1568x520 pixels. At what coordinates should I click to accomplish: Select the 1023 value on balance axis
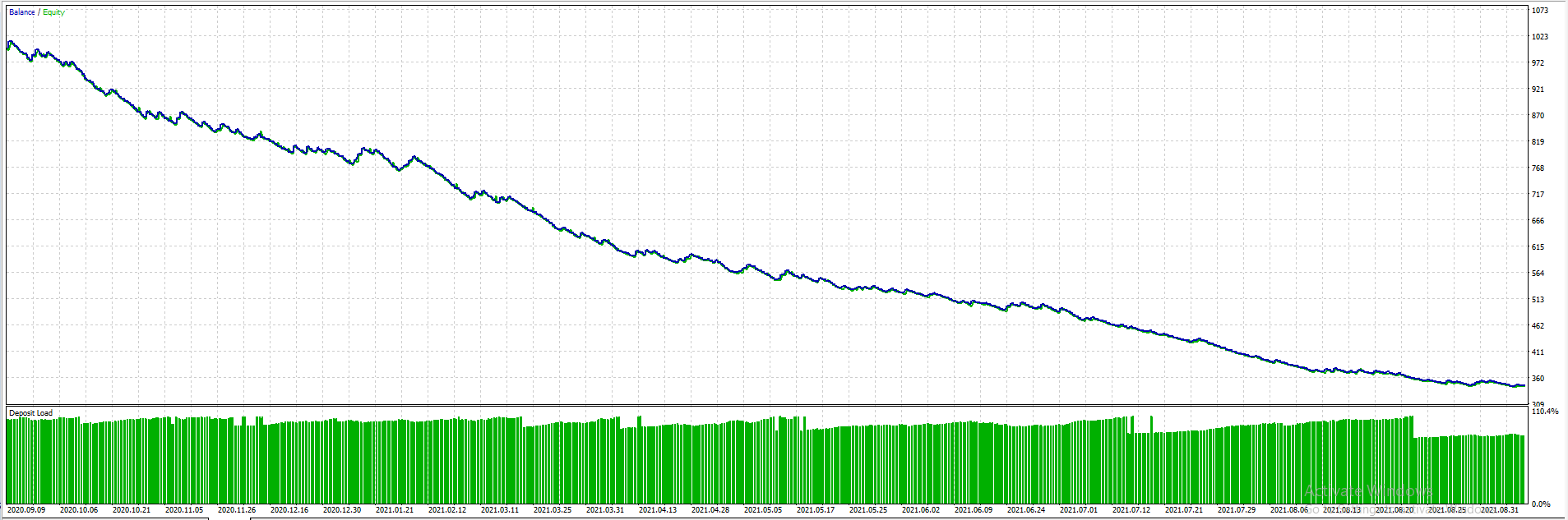pos(1540,37)
